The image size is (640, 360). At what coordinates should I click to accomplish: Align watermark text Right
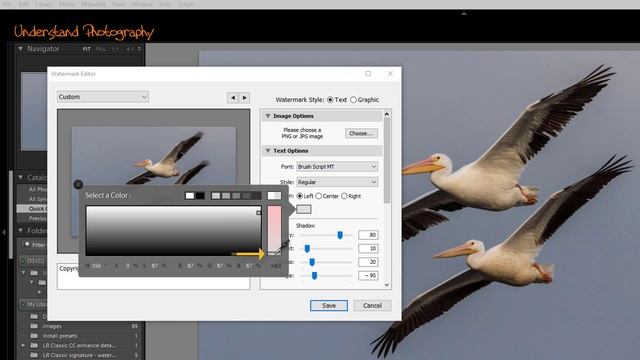[x=344, y=196]
